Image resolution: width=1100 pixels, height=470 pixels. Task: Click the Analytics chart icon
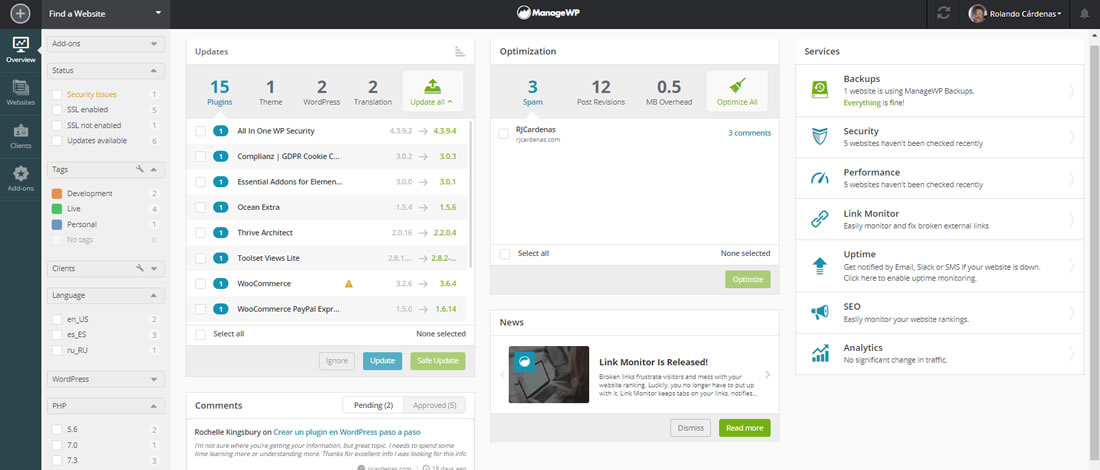[x=819, y=353]
